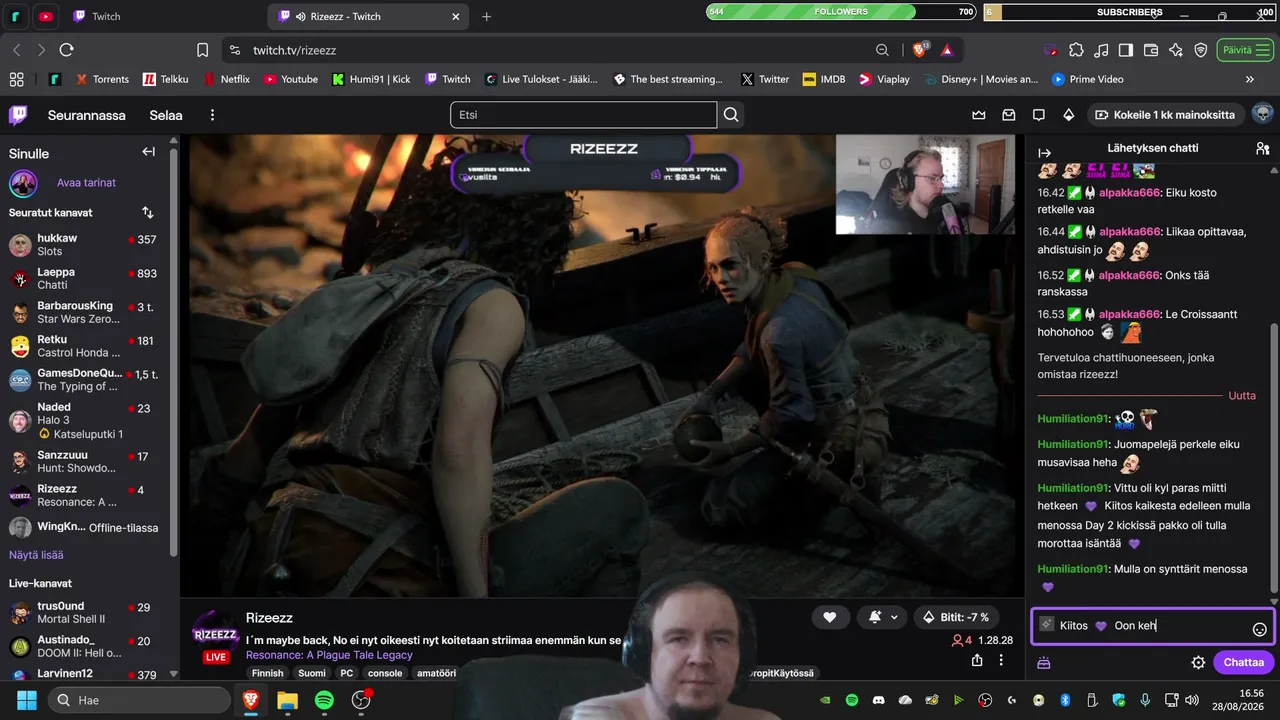
Task: Toggle the follow heart button
Action: pyautogui.click(x=829, y=617)
